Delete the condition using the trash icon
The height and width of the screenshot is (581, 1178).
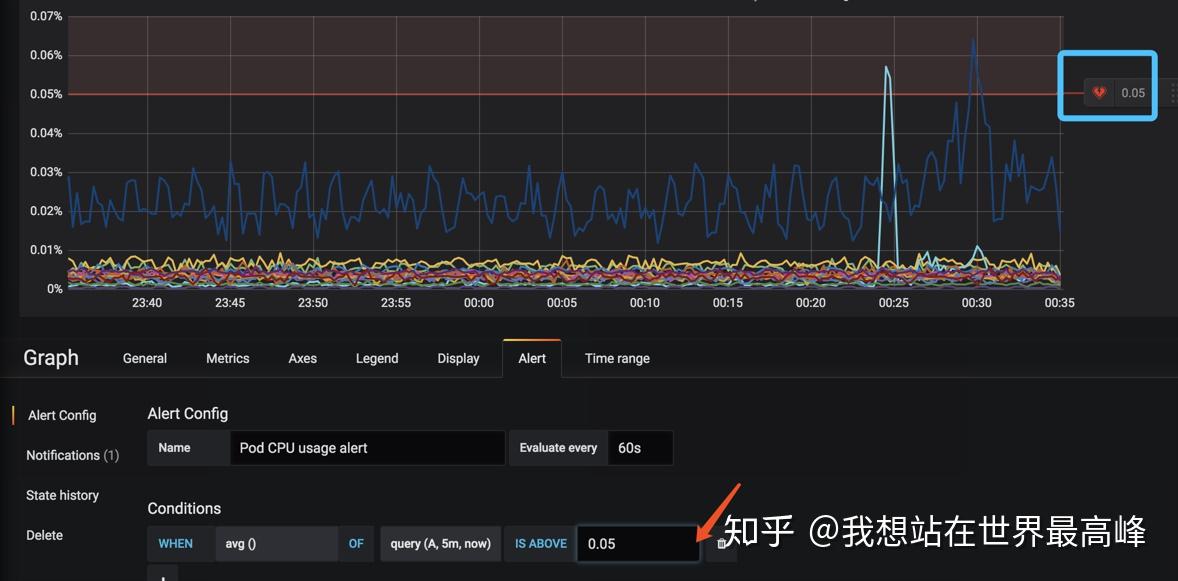click(721, 543)
